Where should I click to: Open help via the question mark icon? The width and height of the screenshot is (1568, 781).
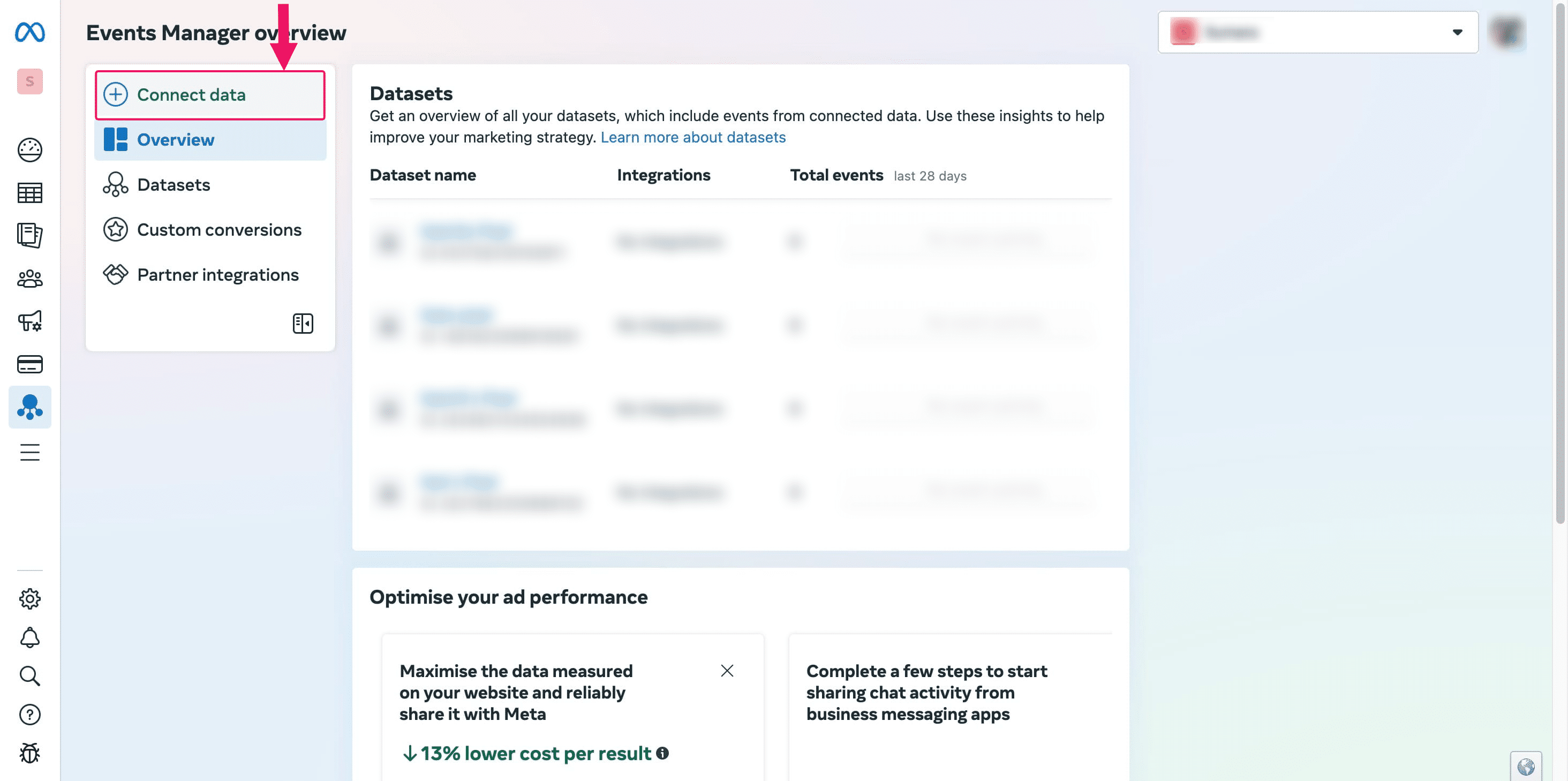[x=30, y=715]
